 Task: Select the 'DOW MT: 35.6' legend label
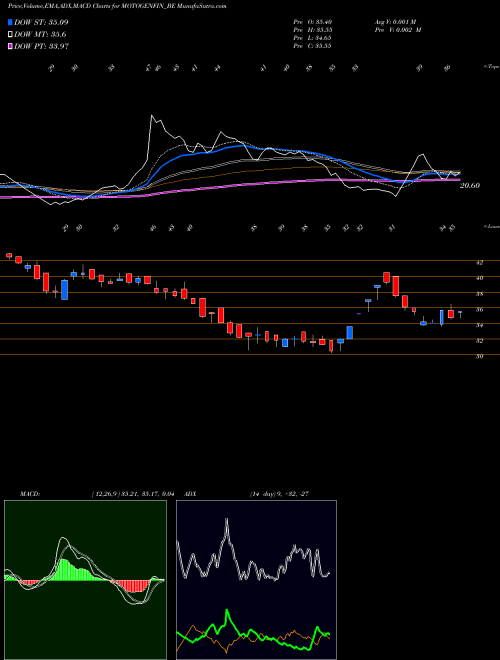pyautogui.click(x=40, y=35)
